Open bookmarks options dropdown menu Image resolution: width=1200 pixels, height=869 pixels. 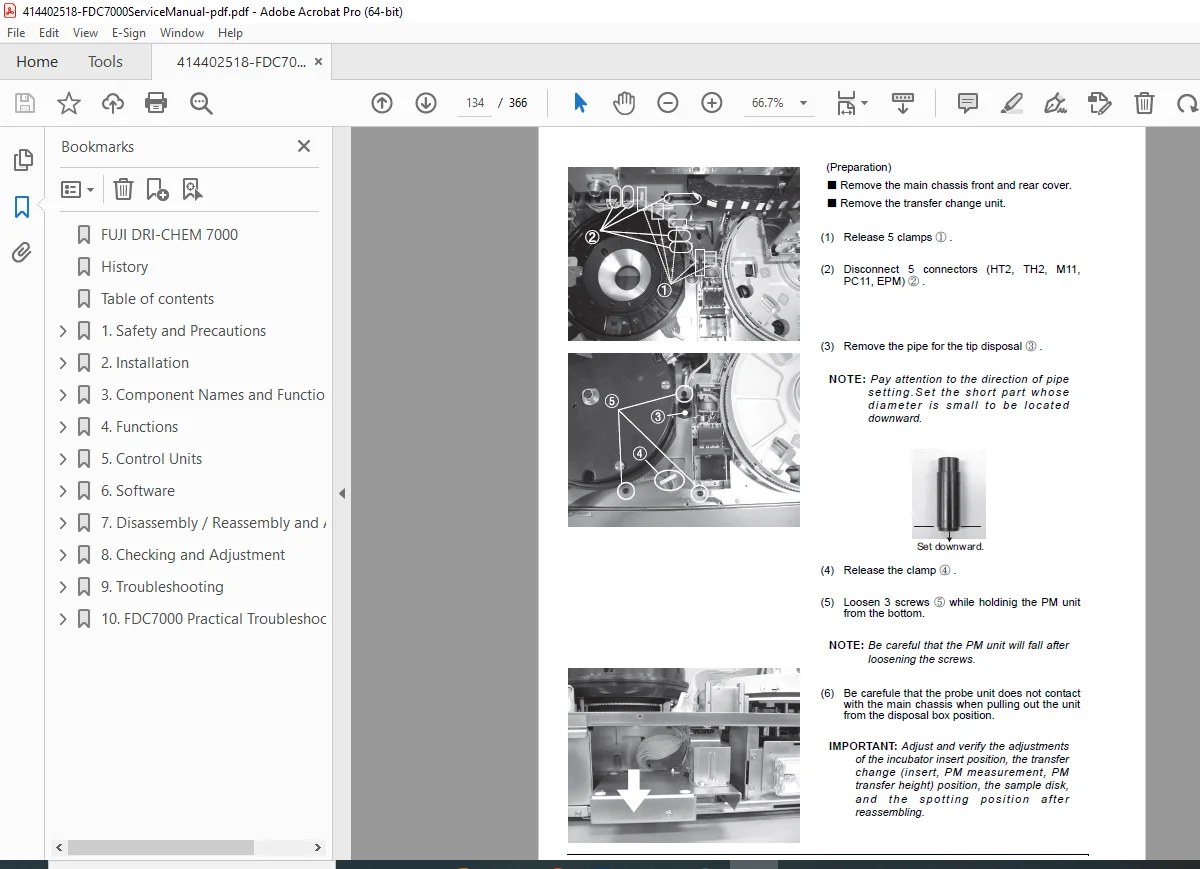(x=77, y=189)
